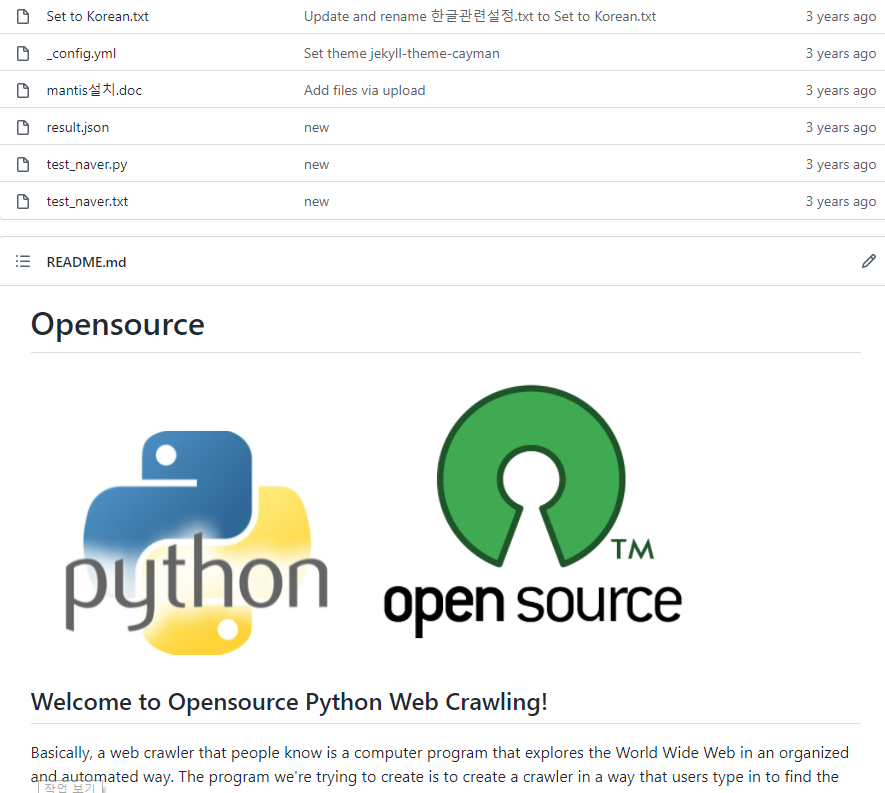Open the test_naver.py file
885x793 pixels.
(x=87, y=165)
